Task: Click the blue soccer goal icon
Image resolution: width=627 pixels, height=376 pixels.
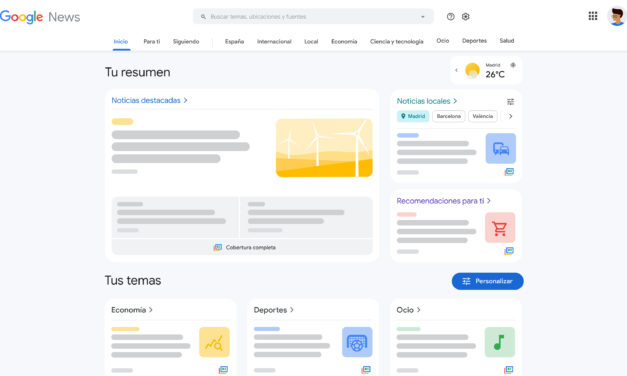Action: [x=357, y=342]
